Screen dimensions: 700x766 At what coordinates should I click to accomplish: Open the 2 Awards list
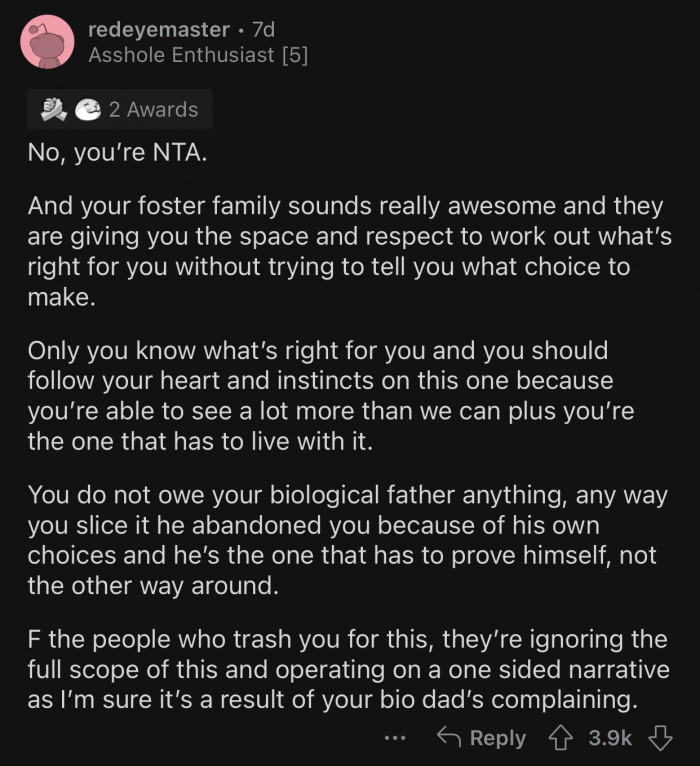coord(153,110)
